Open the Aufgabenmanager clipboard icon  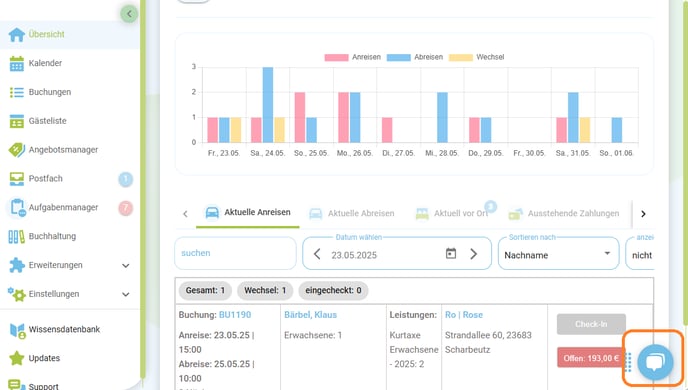tap(18, 208)
